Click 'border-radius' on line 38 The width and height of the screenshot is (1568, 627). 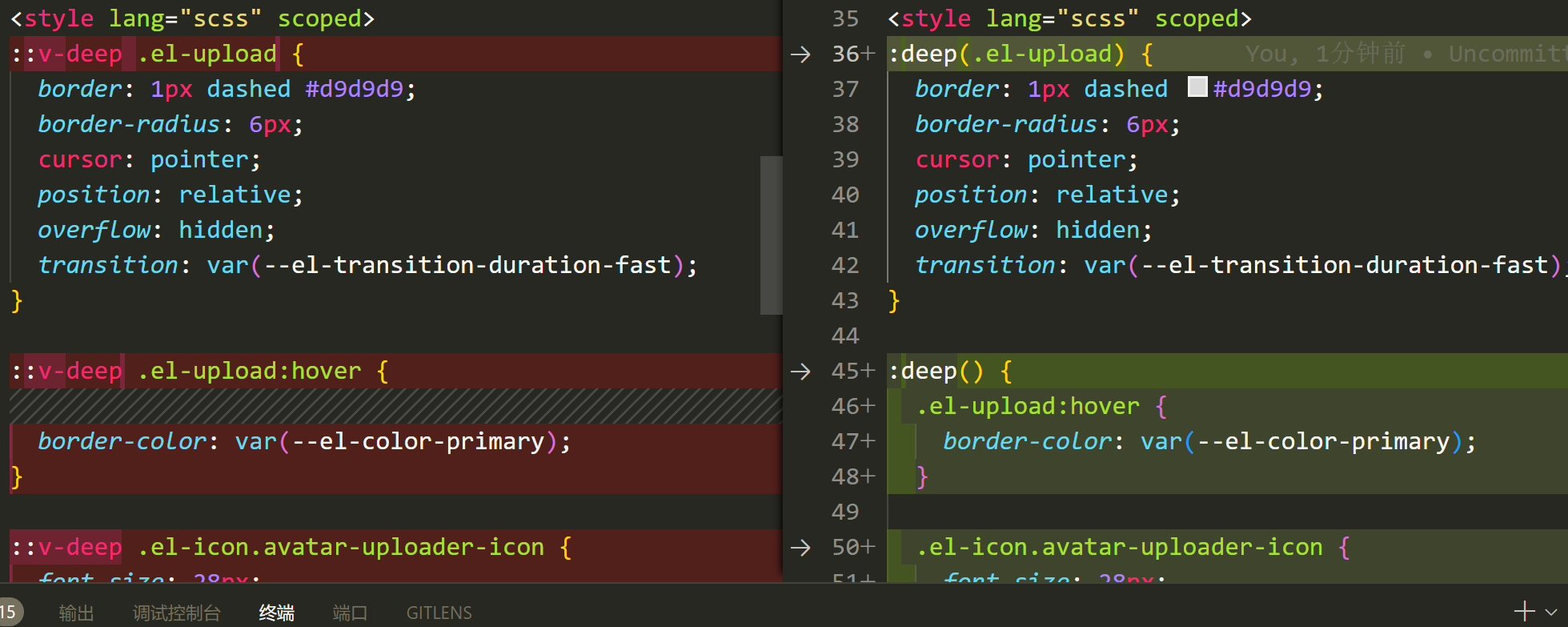click(1006, 125)
